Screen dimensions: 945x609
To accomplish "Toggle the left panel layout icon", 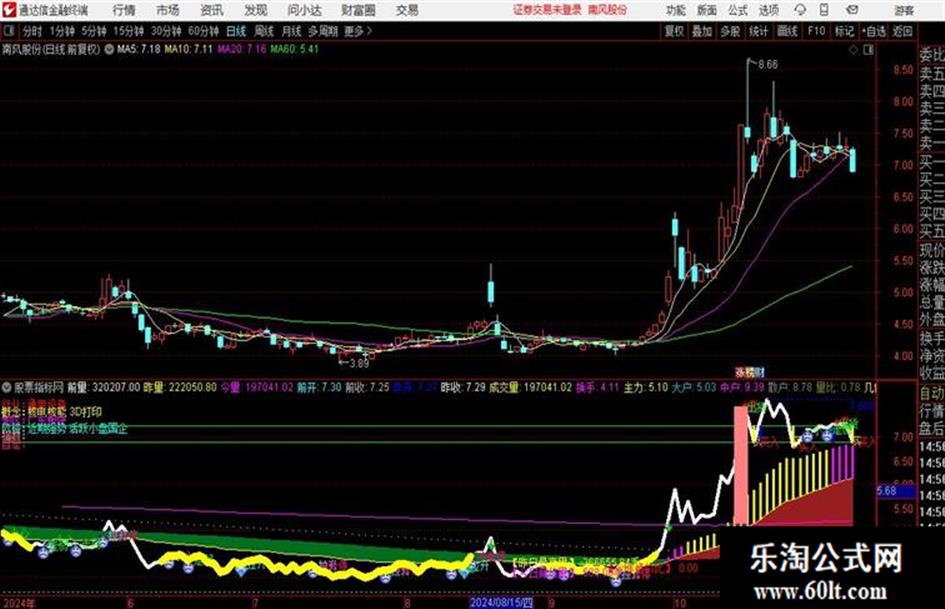I will coord(8,31).
